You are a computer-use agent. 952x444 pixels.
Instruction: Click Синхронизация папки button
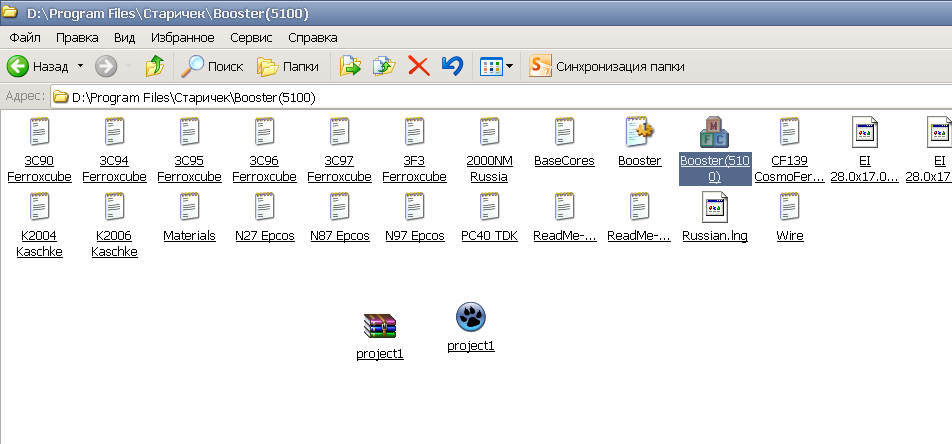point(607,66)
